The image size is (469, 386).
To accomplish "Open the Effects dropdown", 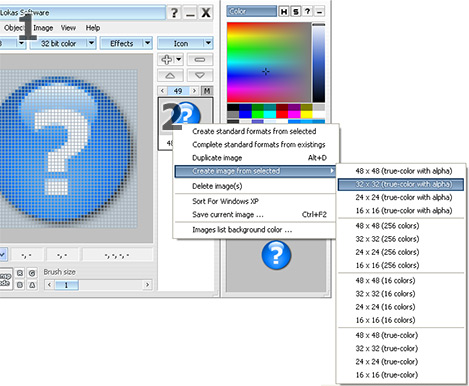I will click(127, 43).
